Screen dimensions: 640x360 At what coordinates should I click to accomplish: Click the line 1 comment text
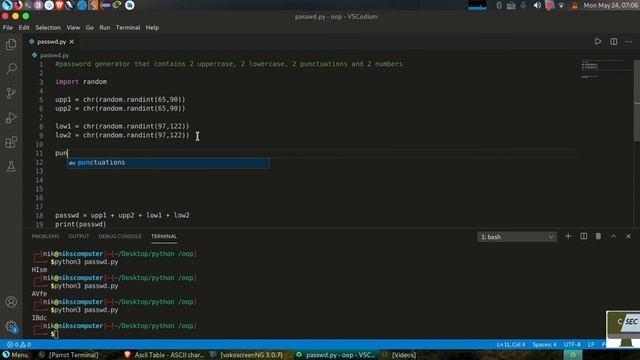(229, 64)
